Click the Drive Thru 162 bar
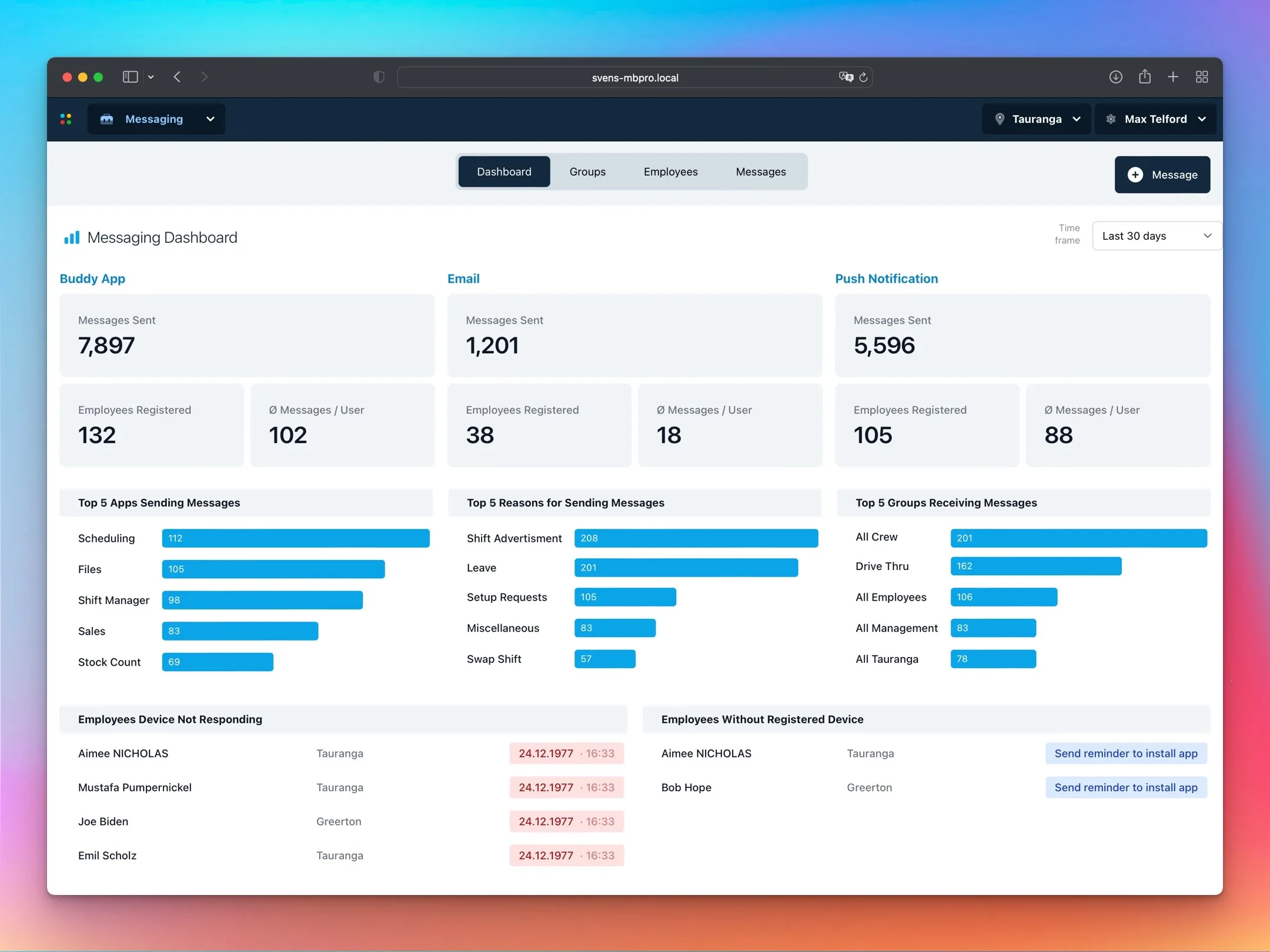1270x952 pixels. [x=1036, y=566]
